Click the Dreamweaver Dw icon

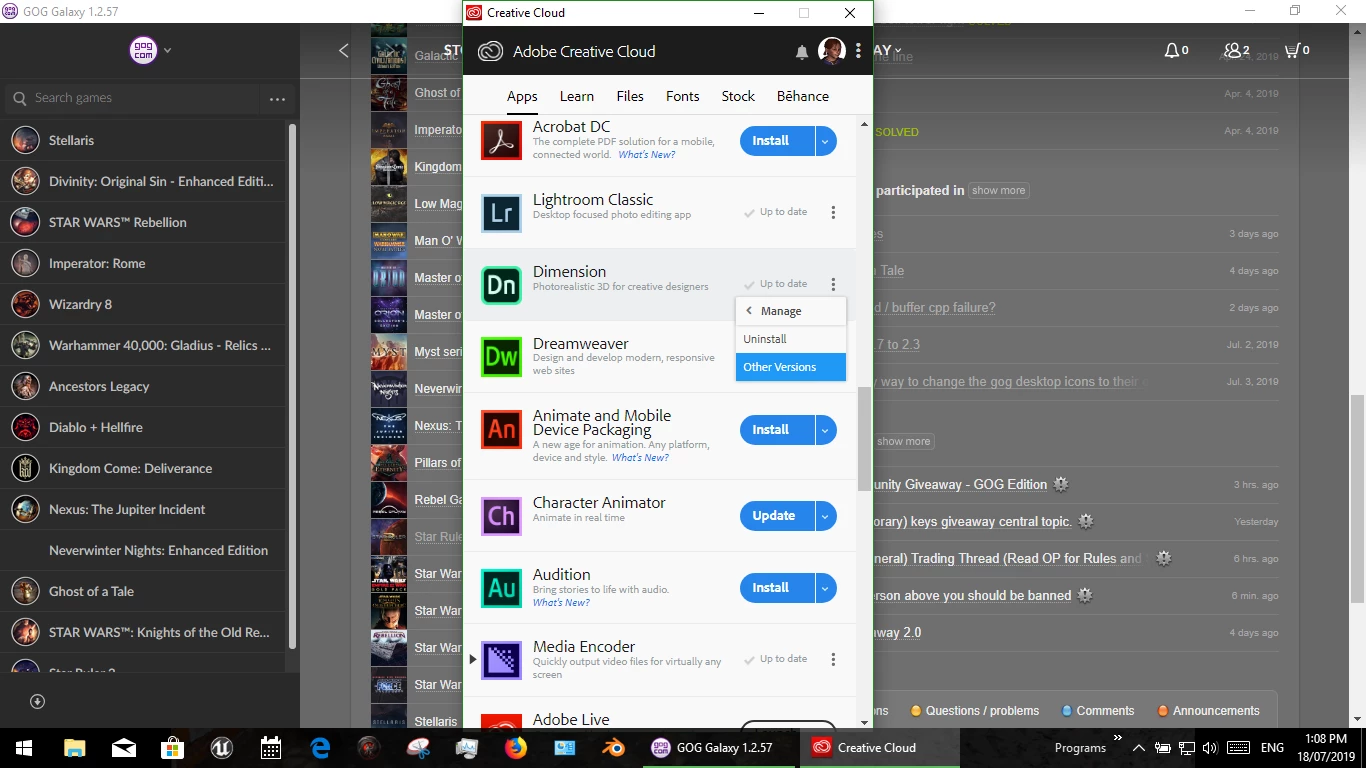click(501, 357)
